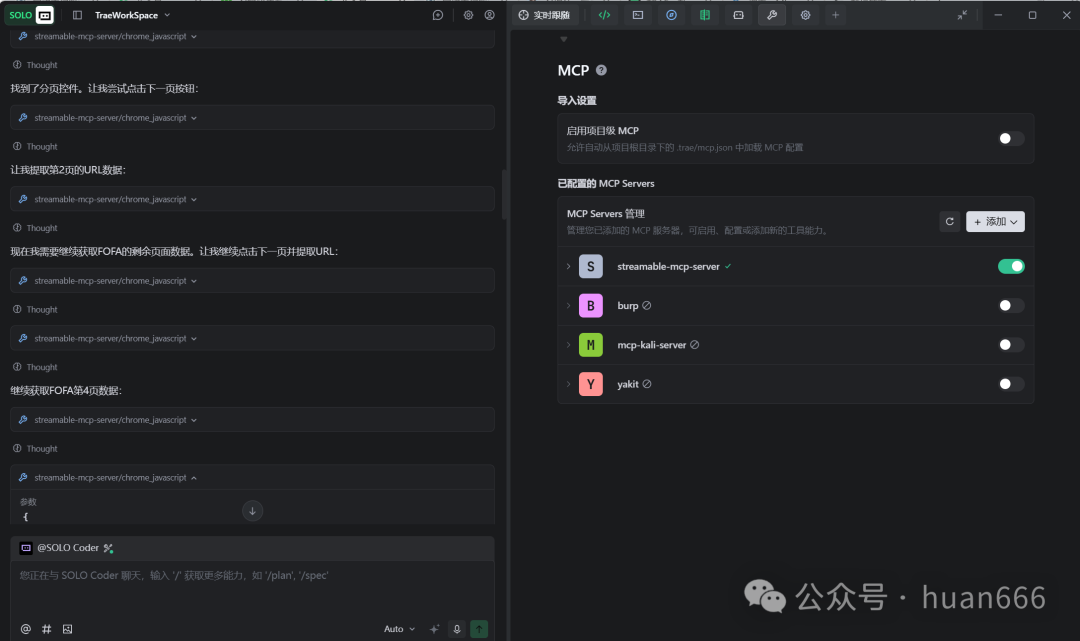Click the image attachment icon in chat

pos(68,629)
